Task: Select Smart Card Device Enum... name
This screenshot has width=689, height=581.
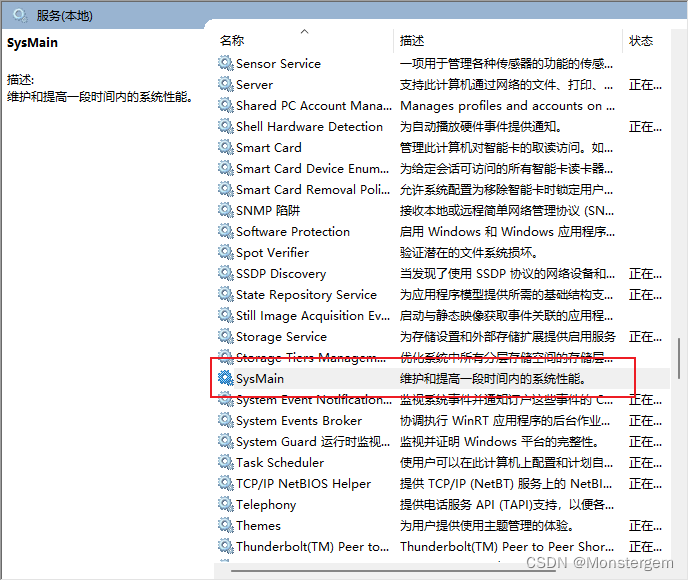Action: [312, 169]
